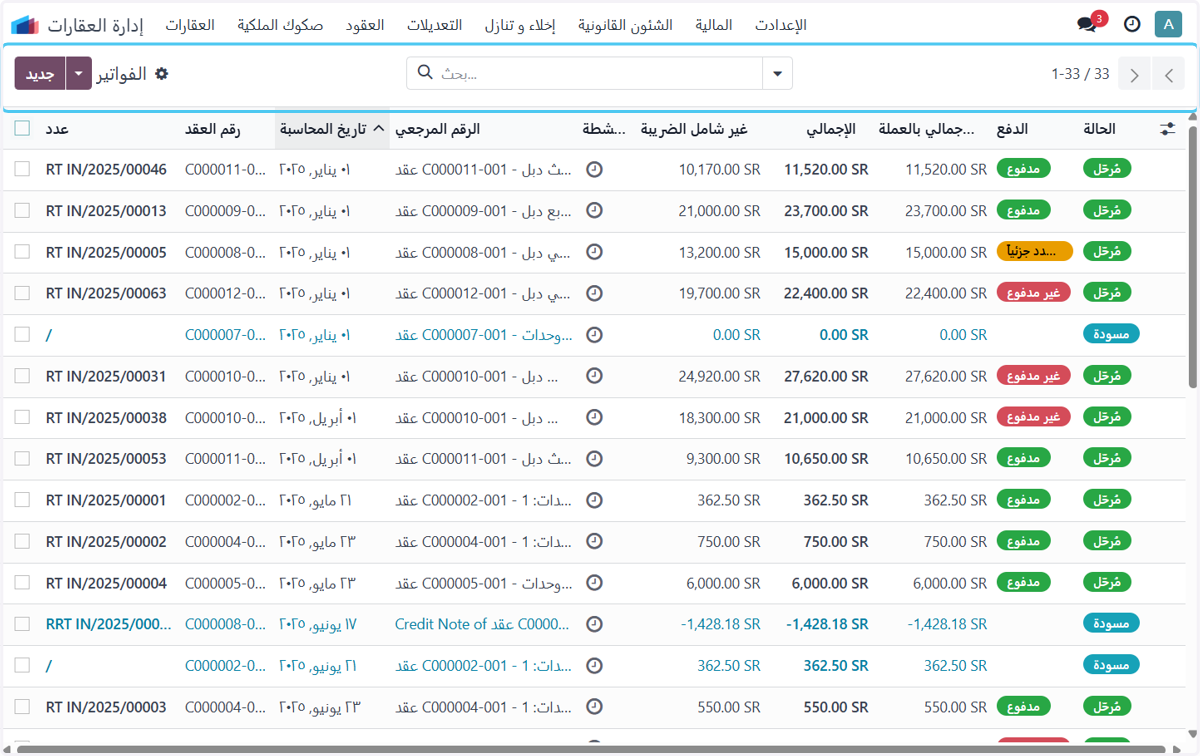Viewport: 1200px width, 756px height.
Task: Click date ٢١ مايو, ٢٠٢٥ cell
Action: pos(318,500)
